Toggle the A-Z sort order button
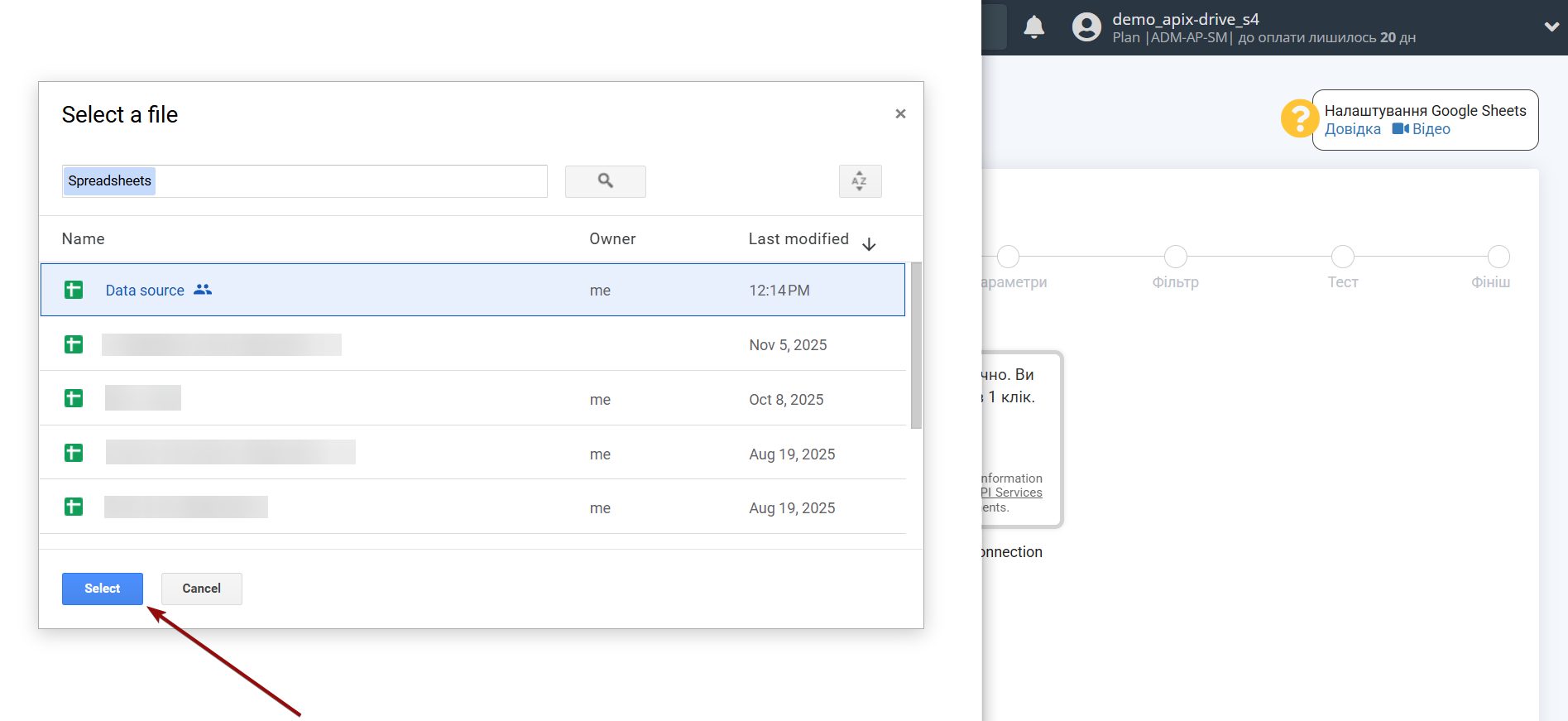This screenshot has height=721, width=1568. point(860,181)
